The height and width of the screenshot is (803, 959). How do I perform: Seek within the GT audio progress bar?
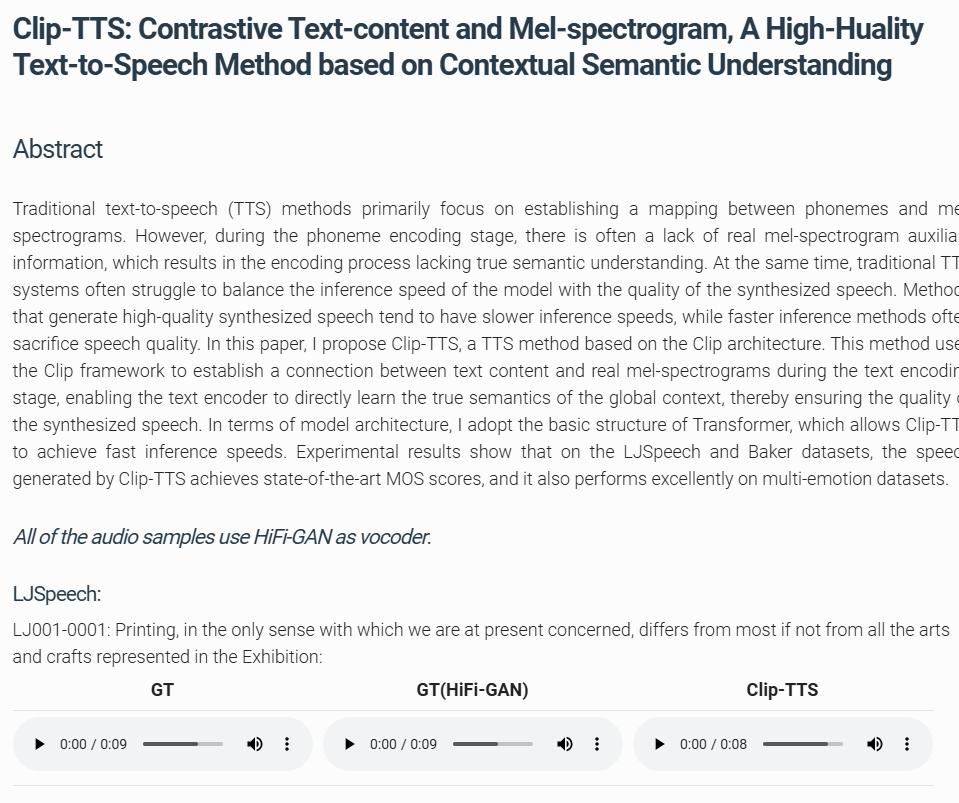point(183,744)
